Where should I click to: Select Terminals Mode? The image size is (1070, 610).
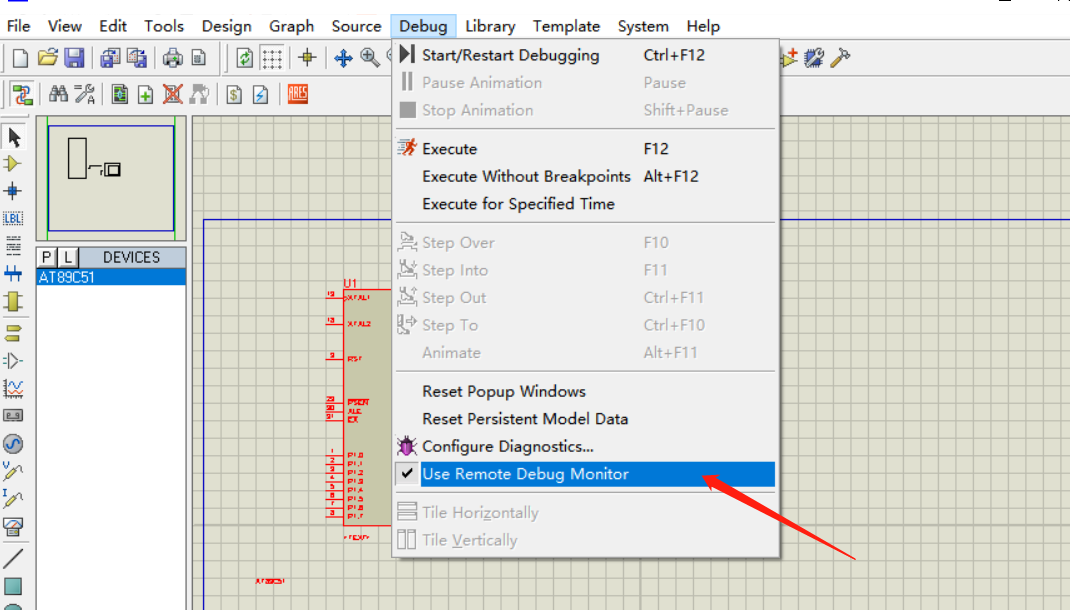click(13, 333)
